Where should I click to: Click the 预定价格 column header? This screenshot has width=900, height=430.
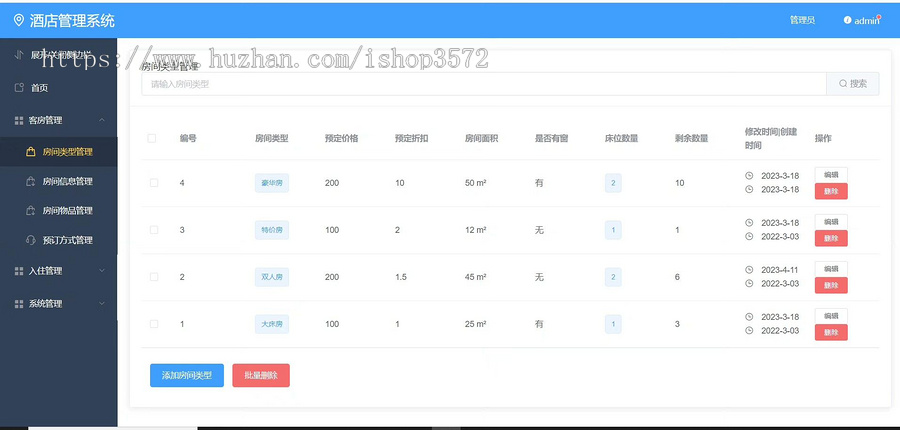[x=342, y=138]
